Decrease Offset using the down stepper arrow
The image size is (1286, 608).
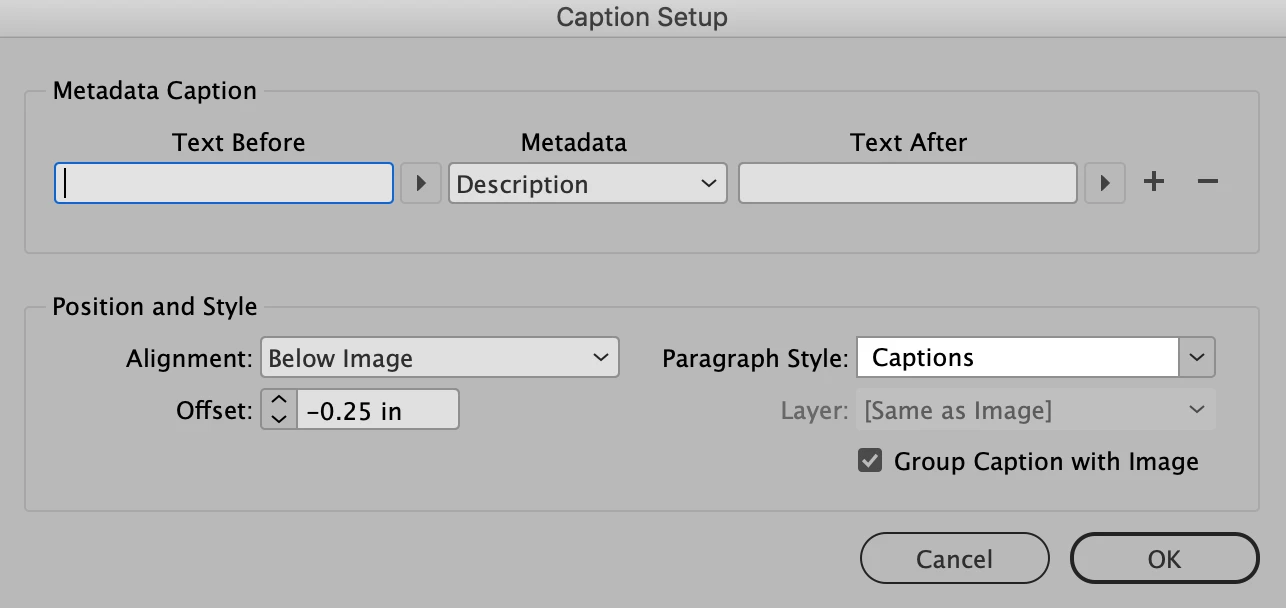[279, 418]
